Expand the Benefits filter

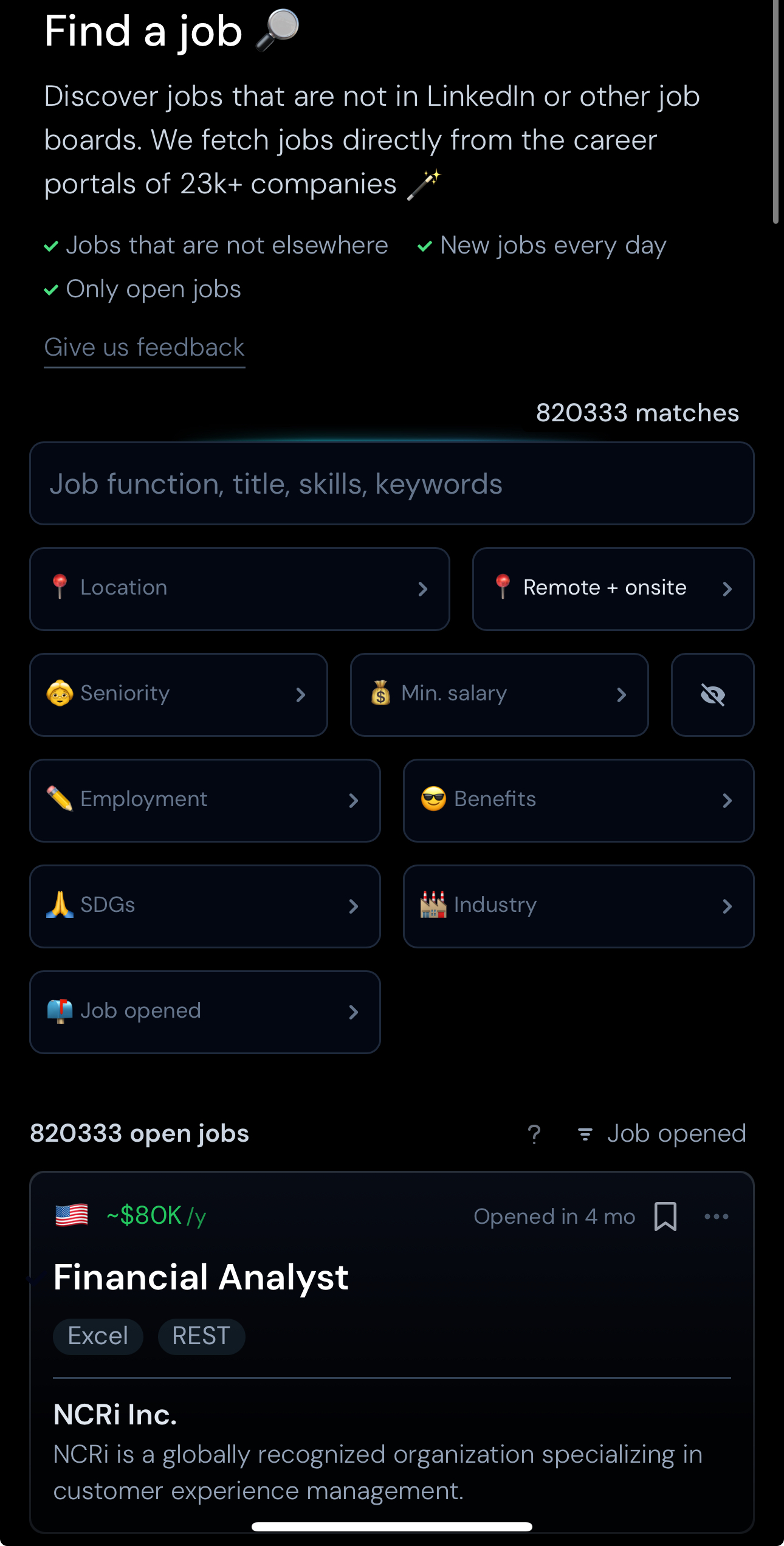578,800
